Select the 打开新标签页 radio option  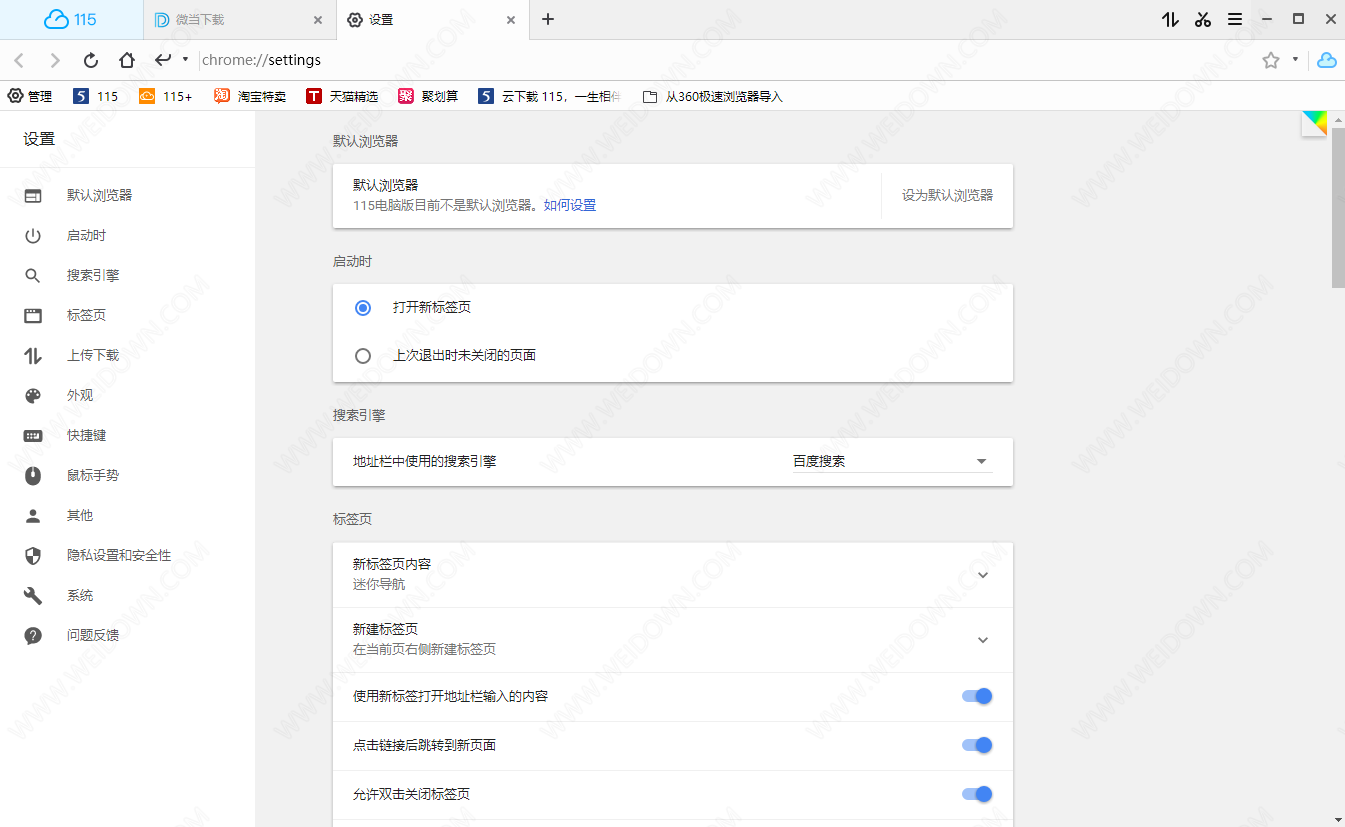pyautogui.click(x=363, y=307)
